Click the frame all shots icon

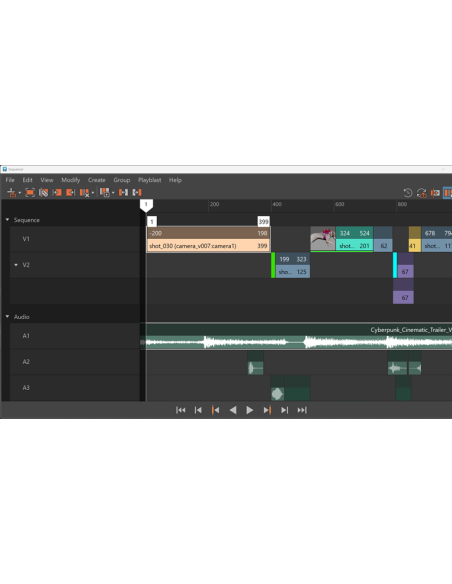coord(30,193)
